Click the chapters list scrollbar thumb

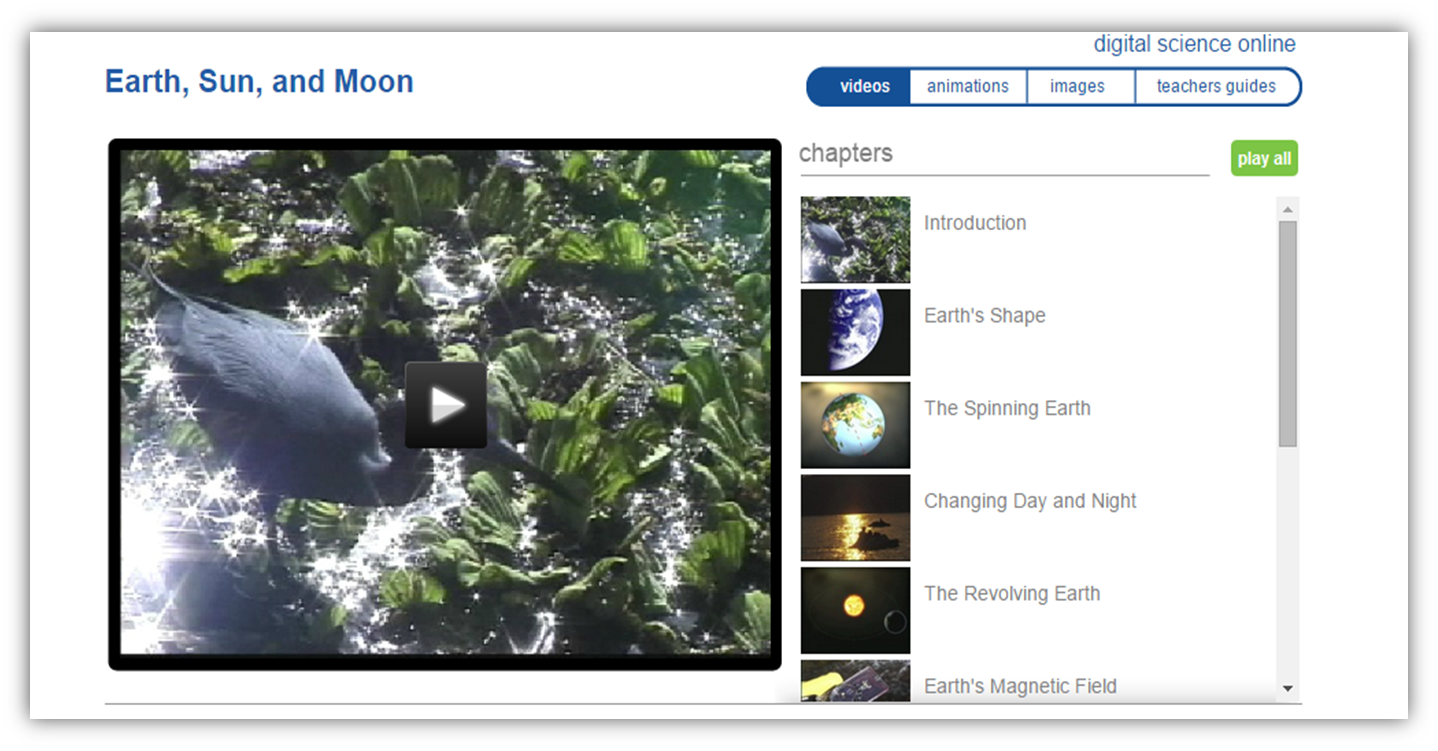pos(1288,334)
